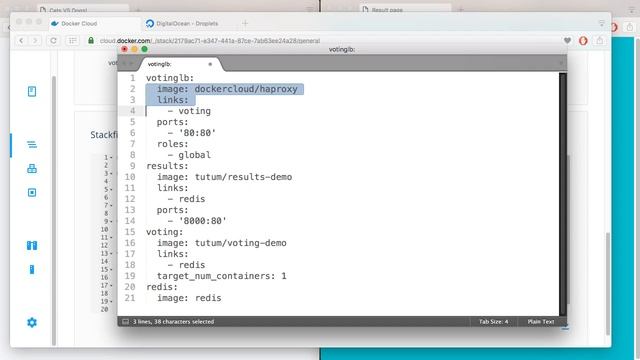Click the unsaved dot on votinglb: tab

[210, 64]
